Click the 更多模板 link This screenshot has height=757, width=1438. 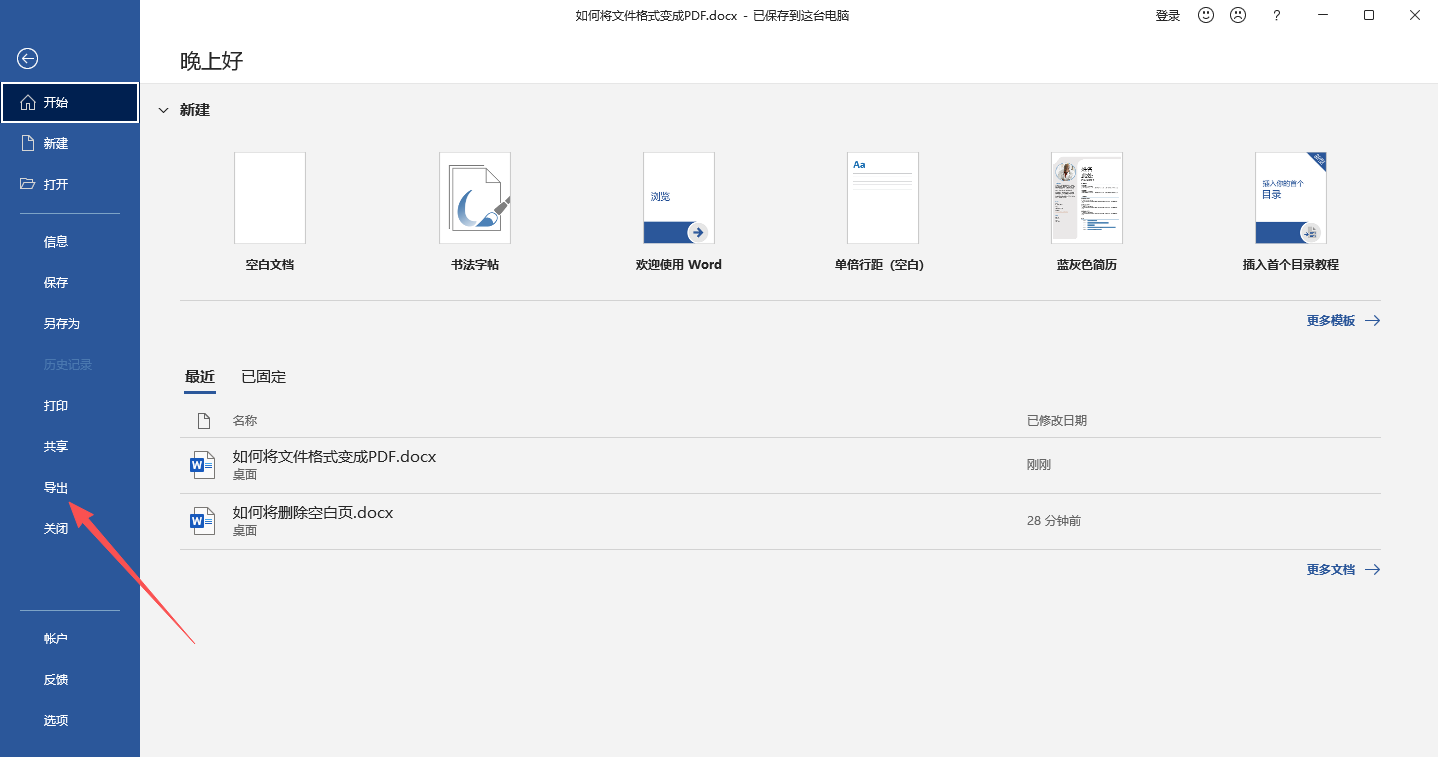coord(1331,321)
